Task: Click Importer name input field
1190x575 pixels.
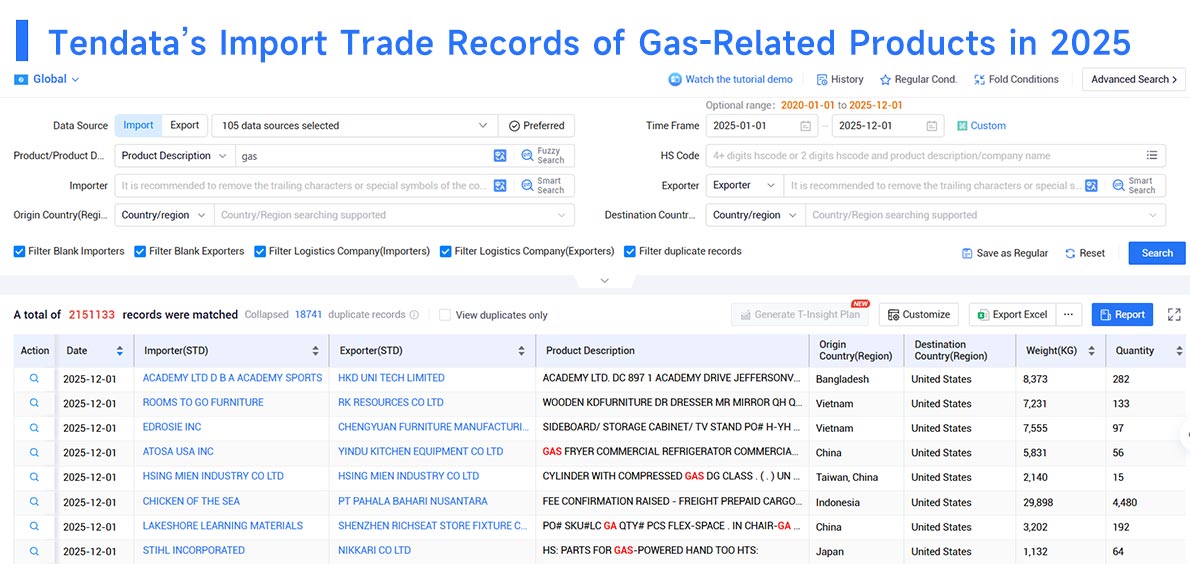Action: (x=303, y=185)
